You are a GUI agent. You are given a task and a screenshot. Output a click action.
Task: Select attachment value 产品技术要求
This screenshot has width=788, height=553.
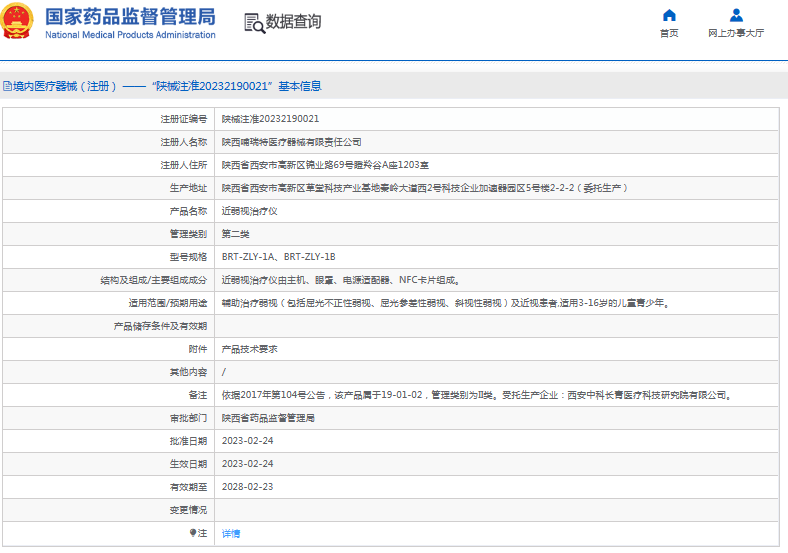[x=249, y=349]
